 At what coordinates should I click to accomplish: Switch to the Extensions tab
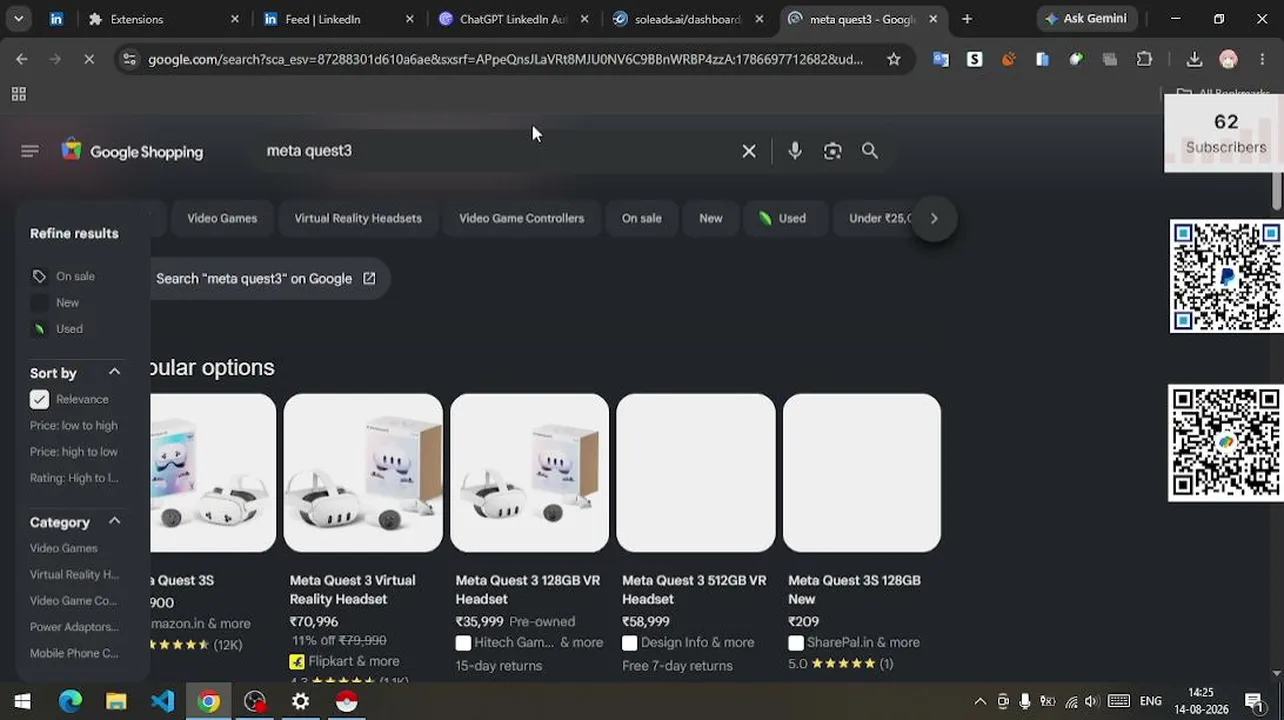tap(164, 19)
